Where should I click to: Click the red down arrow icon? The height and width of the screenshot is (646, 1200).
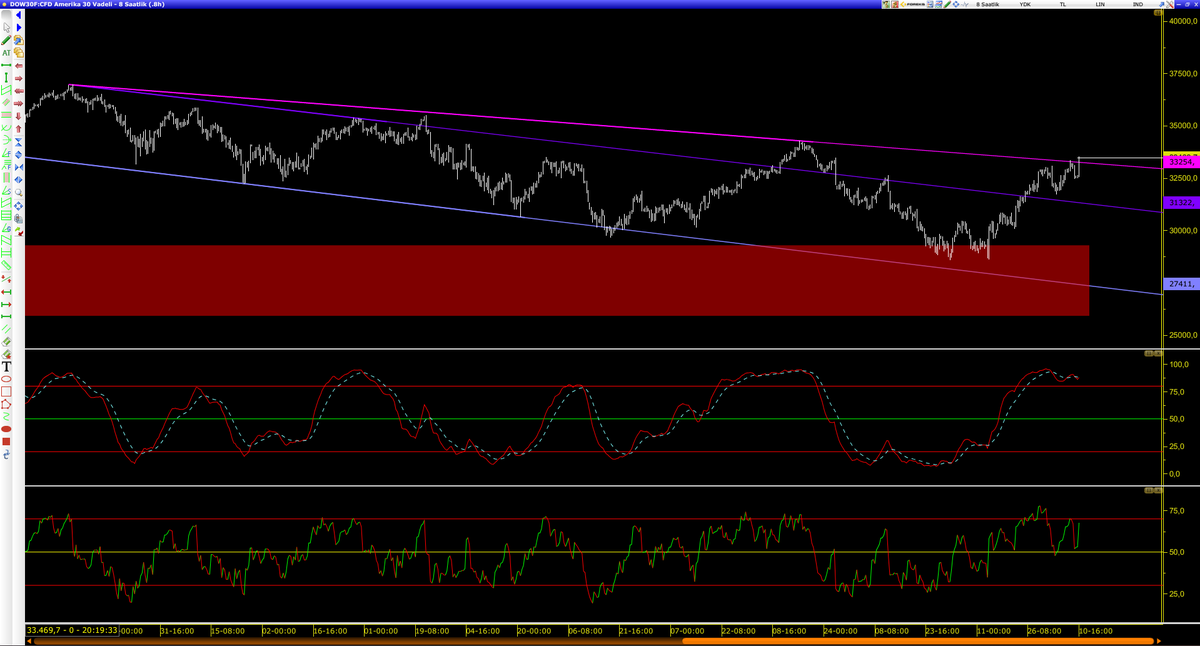19,116
